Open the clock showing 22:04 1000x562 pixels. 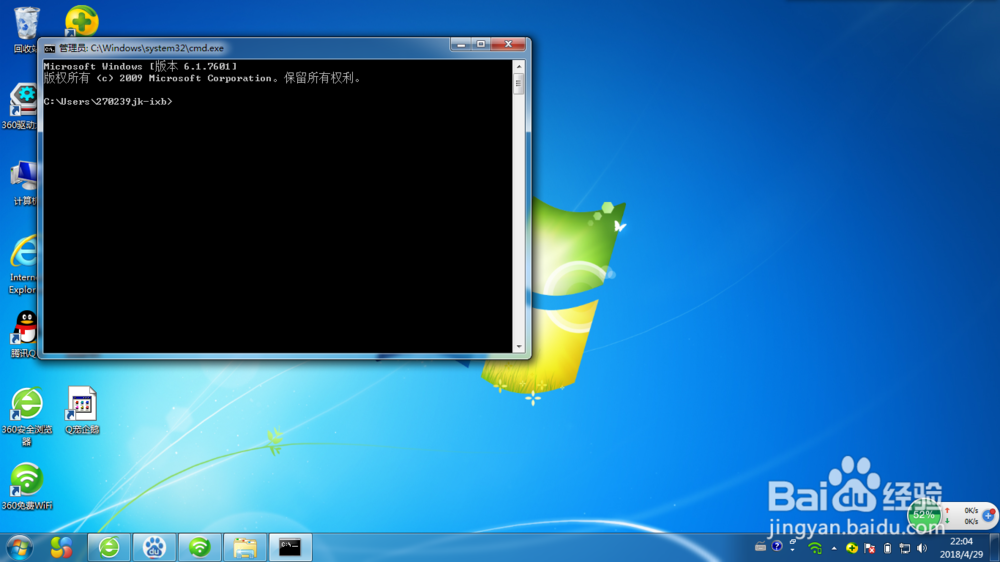click(x=961, y=548)
